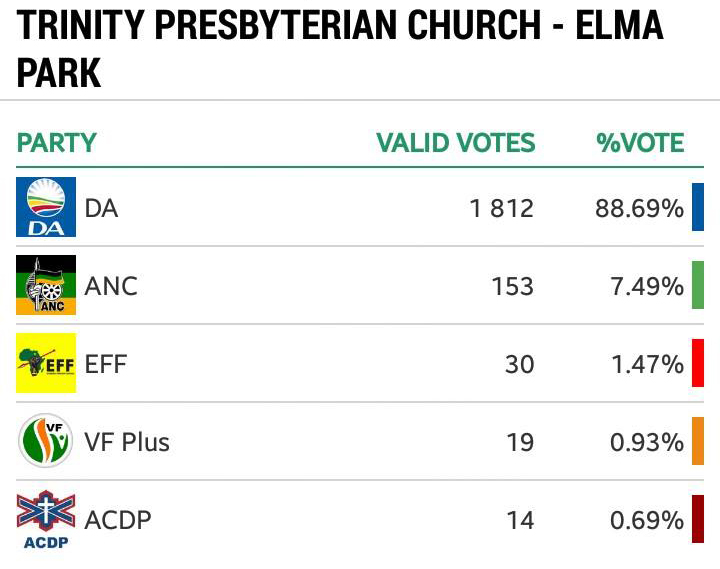Select the green ANC color bar
720x569 pixels.
point(698,285)
